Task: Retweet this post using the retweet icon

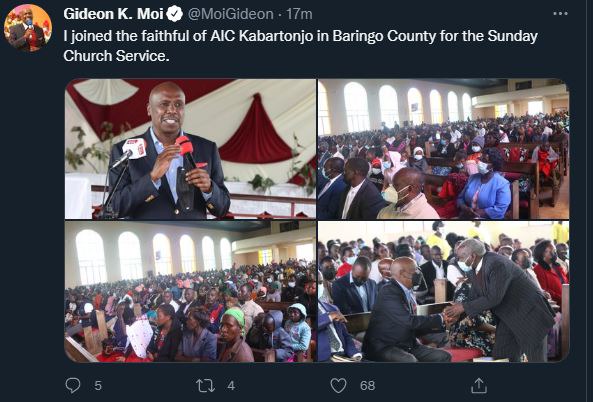Action: coord(206,386)
